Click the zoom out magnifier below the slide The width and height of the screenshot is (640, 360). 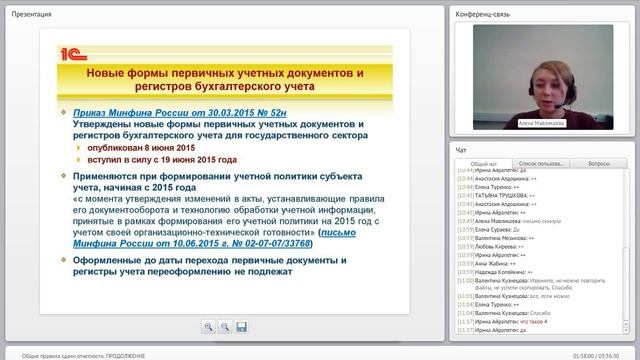coord(225,327)
